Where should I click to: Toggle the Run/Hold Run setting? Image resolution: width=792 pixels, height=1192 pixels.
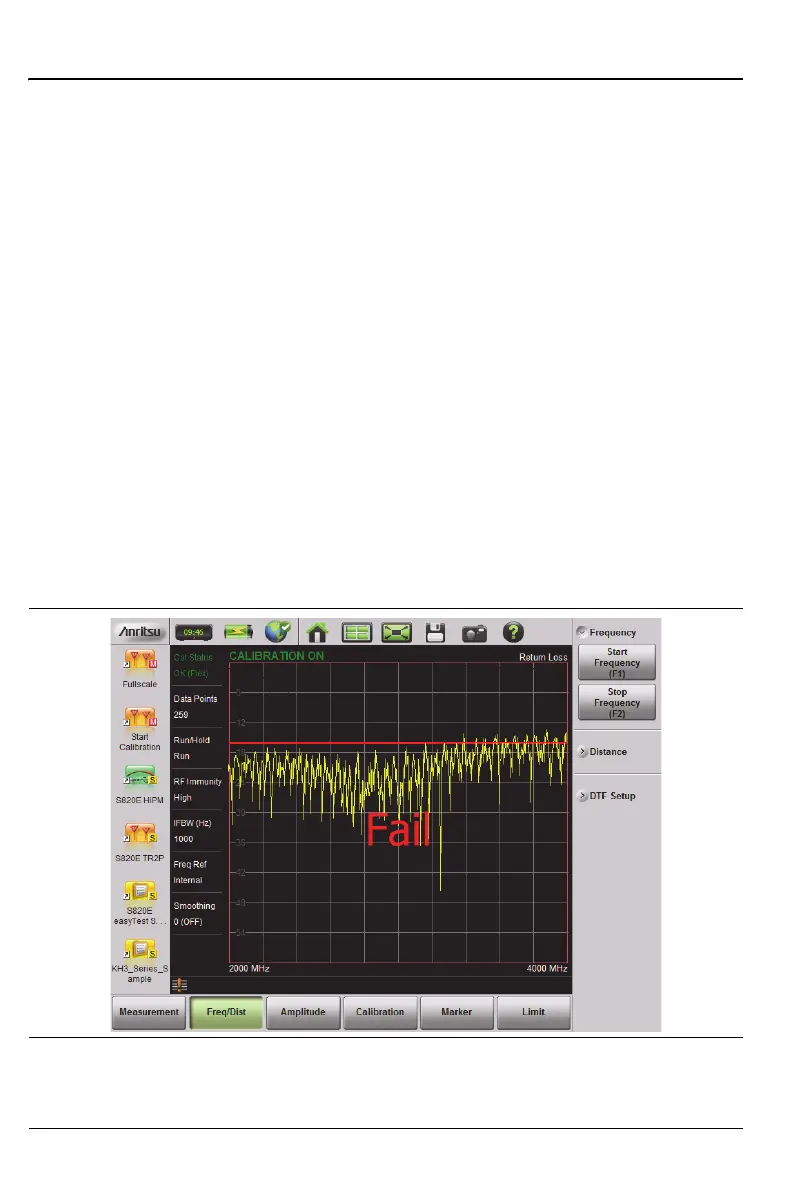196,748
